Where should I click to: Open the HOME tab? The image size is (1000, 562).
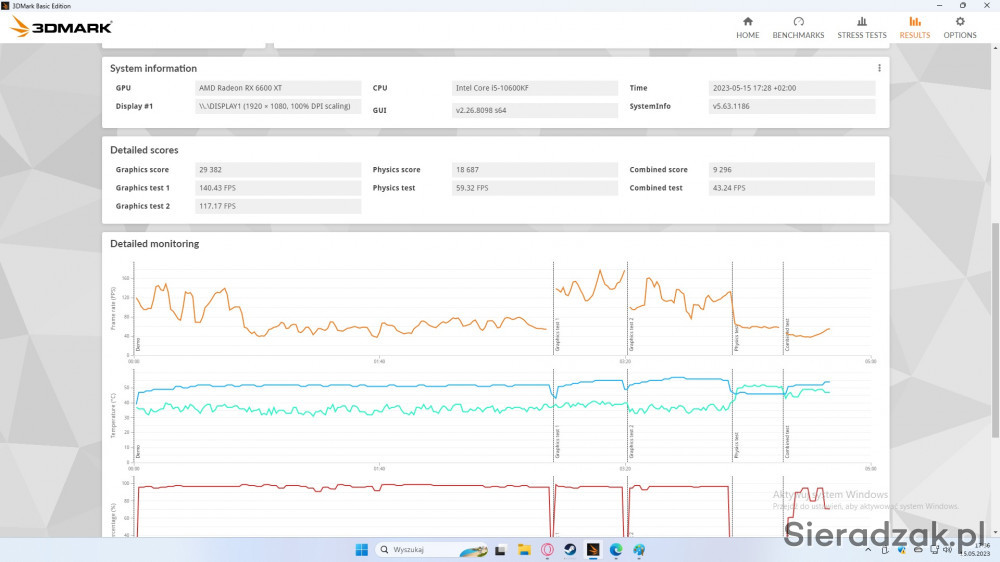tap(747, 28)
